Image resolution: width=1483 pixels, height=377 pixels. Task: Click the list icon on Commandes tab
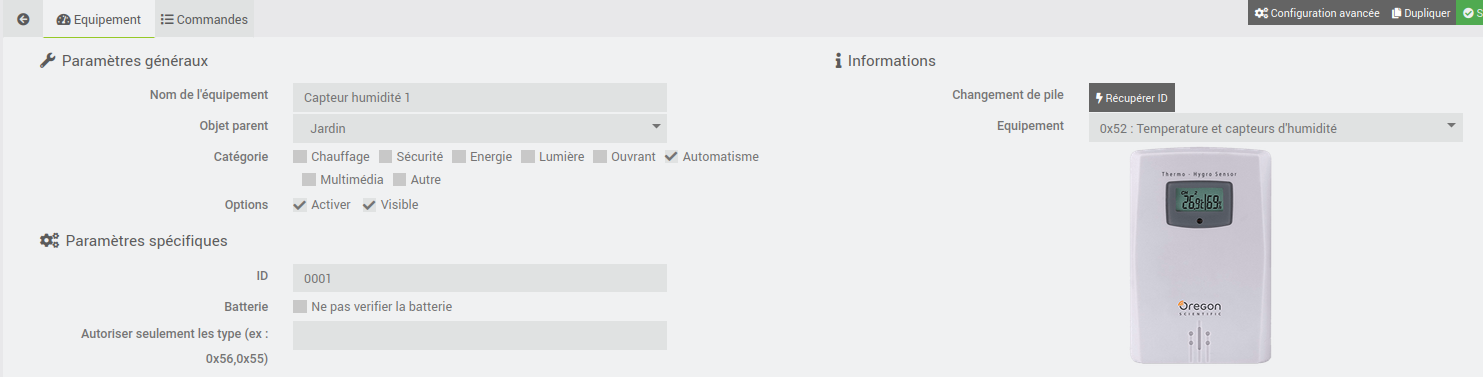click(167, 19)
